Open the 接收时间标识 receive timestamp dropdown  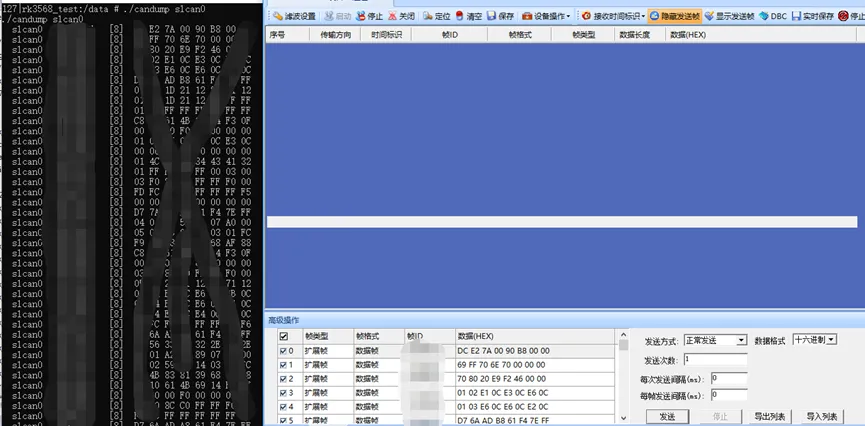tap(613, 16)
